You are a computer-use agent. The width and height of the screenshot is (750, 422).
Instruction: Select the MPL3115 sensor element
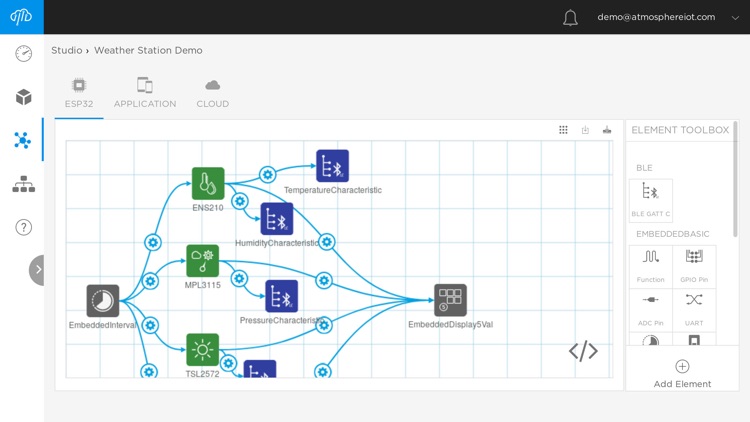click(202, 261)
